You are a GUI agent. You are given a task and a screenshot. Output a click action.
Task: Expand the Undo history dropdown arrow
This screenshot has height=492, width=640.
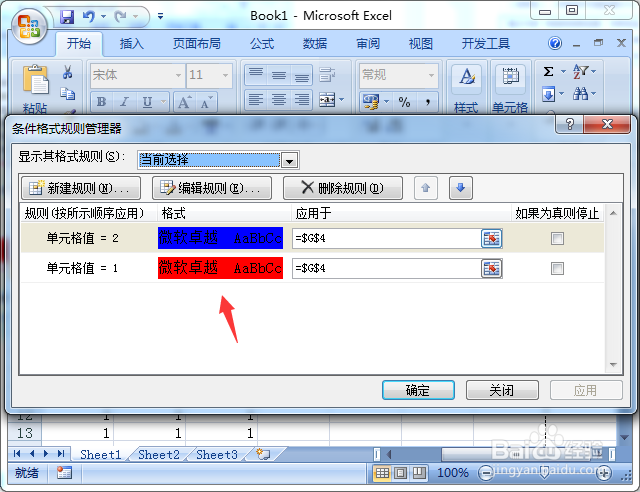[103, 17]
